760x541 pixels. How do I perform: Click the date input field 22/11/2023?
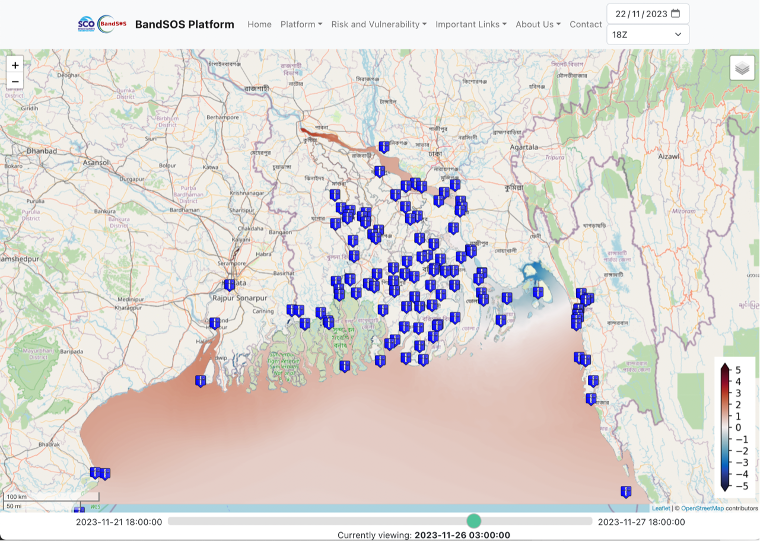[640, 14]
